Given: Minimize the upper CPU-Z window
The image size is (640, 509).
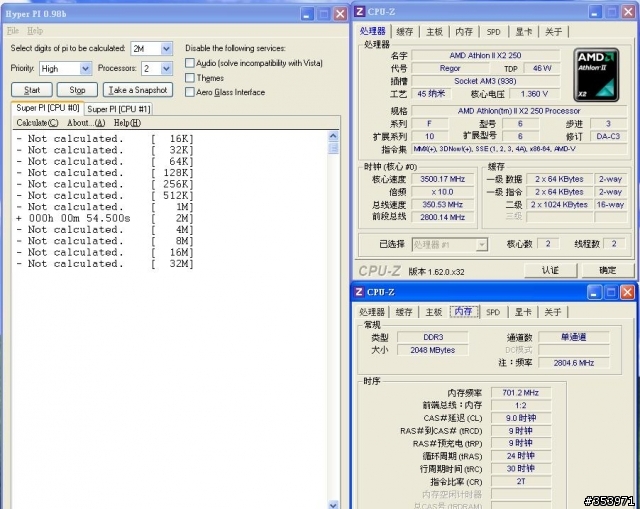Looking at the screenshot, I should point(595,12).
